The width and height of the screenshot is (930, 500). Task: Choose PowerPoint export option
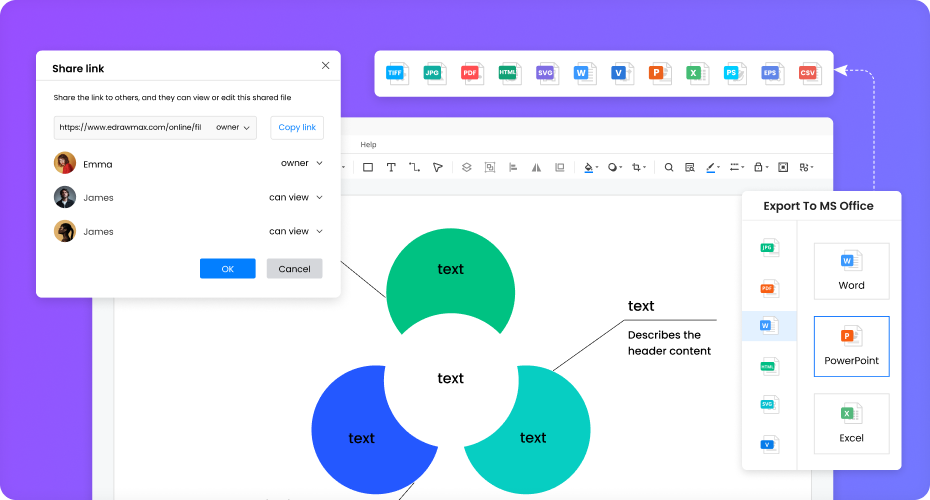pos(851,346)
